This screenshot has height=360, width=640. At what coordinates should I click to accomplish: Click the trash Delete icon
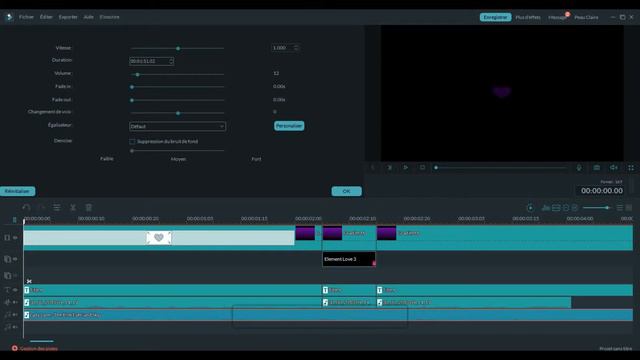tap(89, 208)
